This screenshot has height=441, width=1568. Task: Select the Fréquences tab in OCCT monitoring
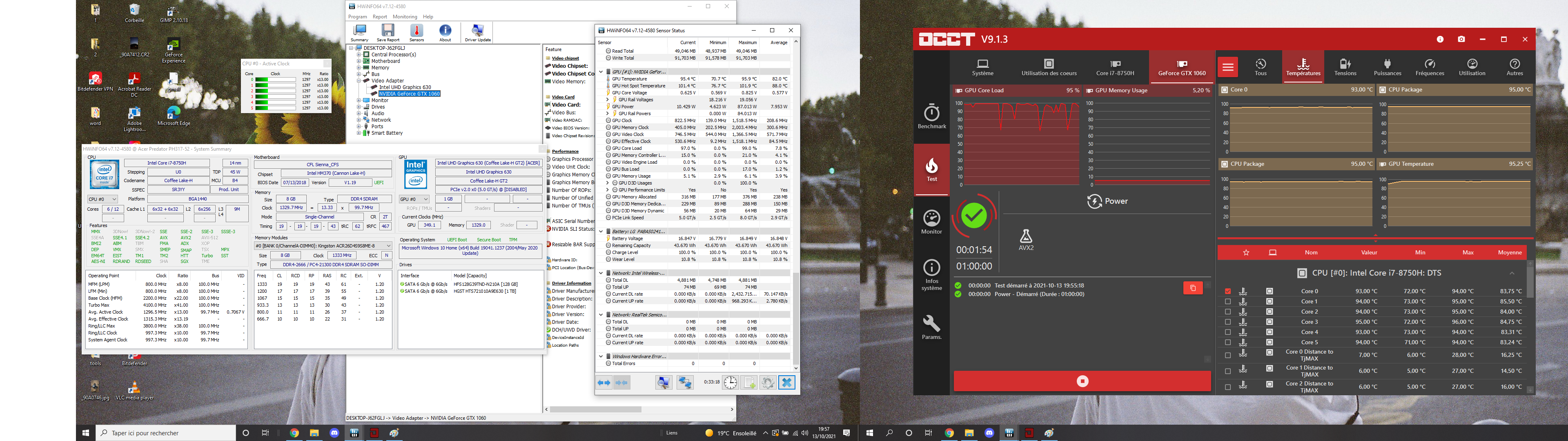coord(1430,68)
